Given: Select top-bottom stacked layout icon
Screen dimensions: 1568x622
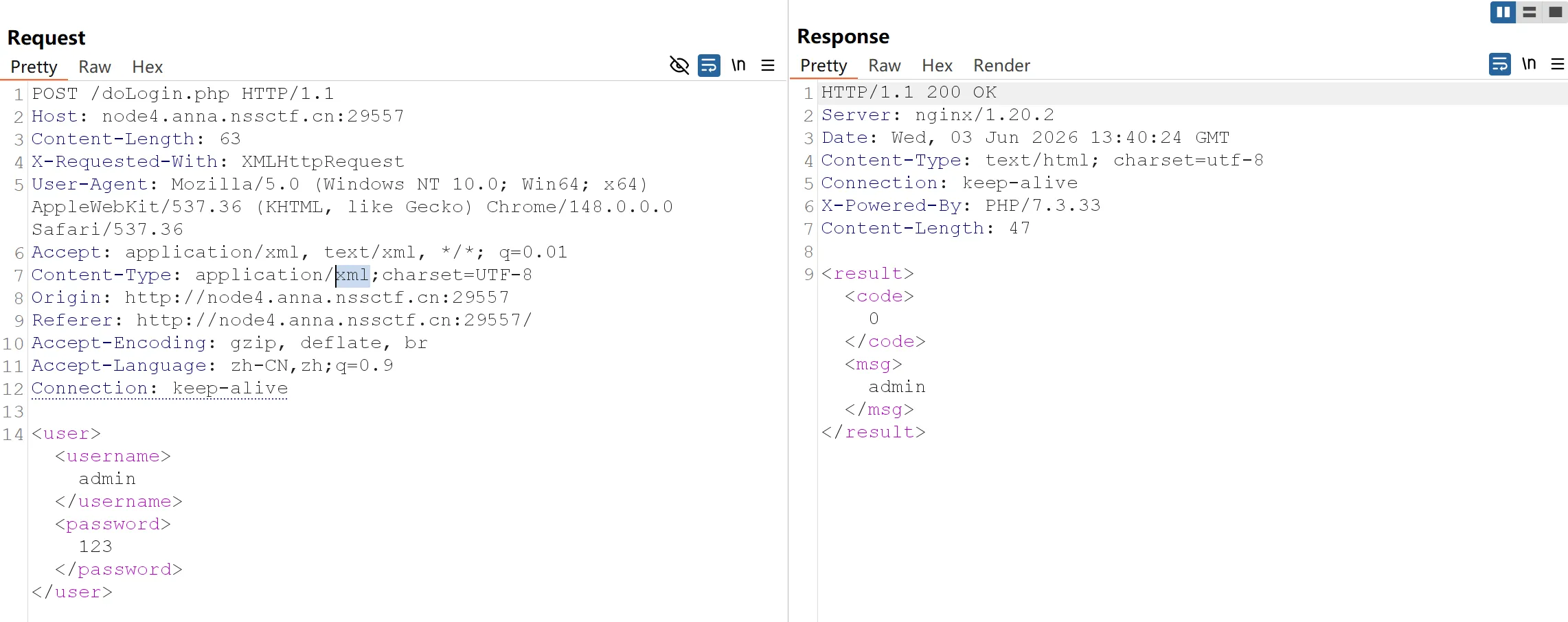Looking at the screenshot, I should [x=1530, y=12].
